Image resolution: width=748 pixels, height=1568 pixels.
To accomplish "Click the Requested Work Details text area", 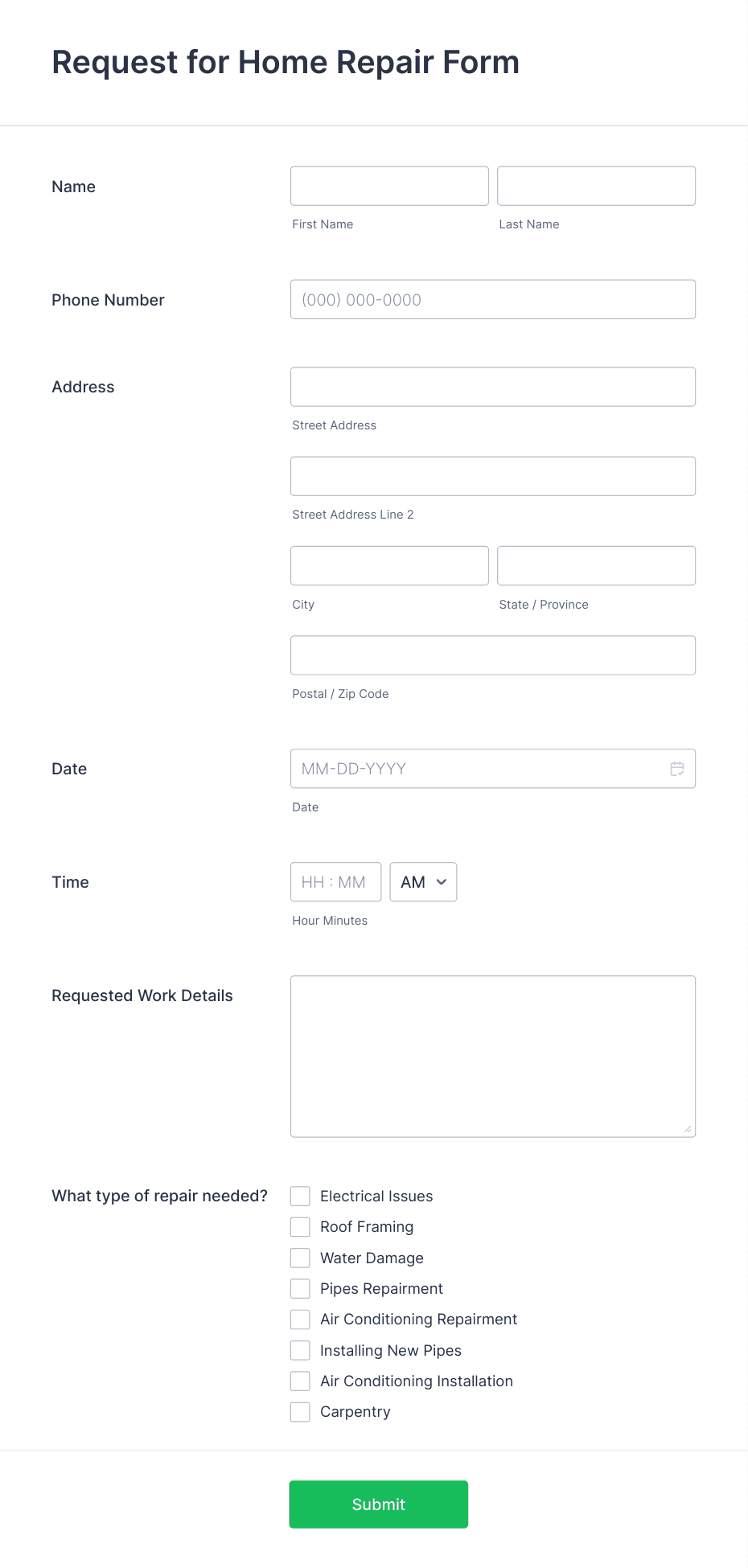I will [x=493, y=1057].
